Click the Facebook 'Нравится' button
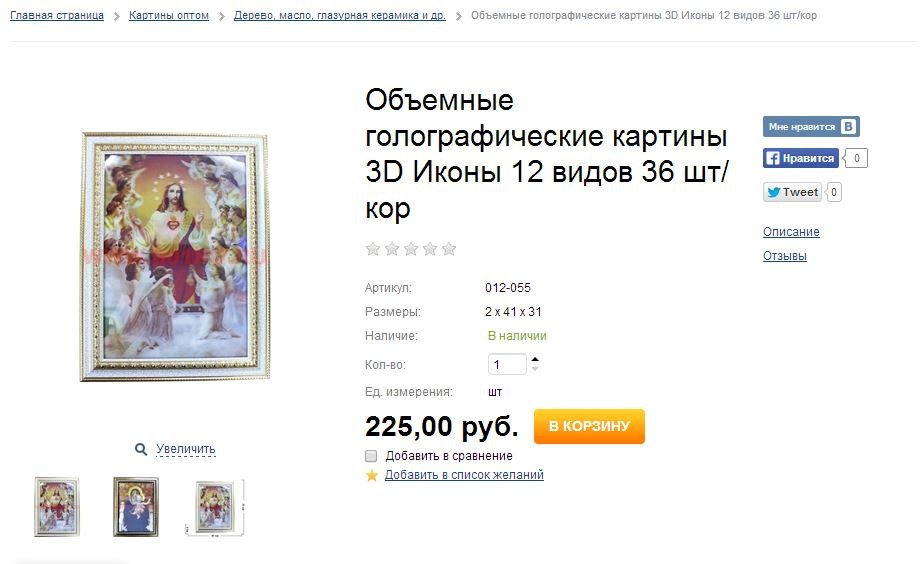This screenshot has height=564, width=921. [801, 158]
